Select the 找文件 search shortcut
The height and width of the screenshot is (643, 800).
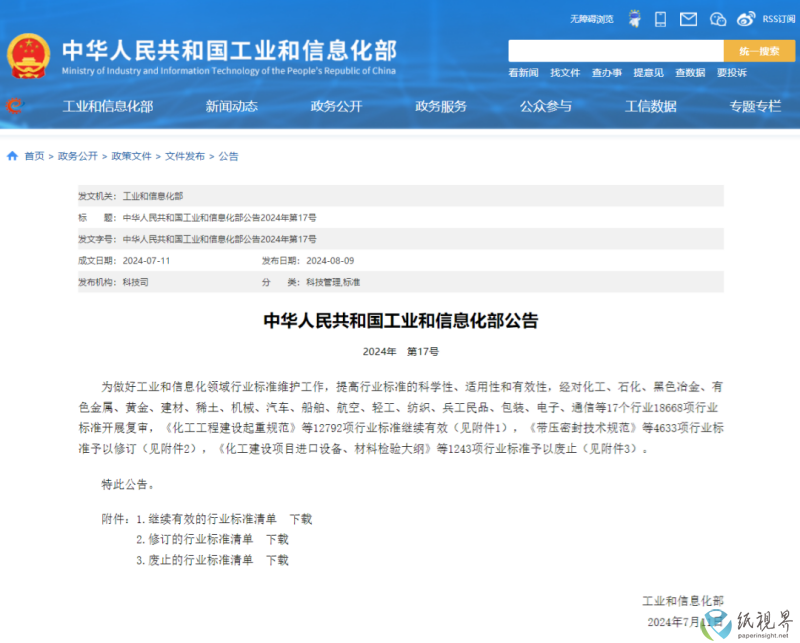[x=565, y=73]
